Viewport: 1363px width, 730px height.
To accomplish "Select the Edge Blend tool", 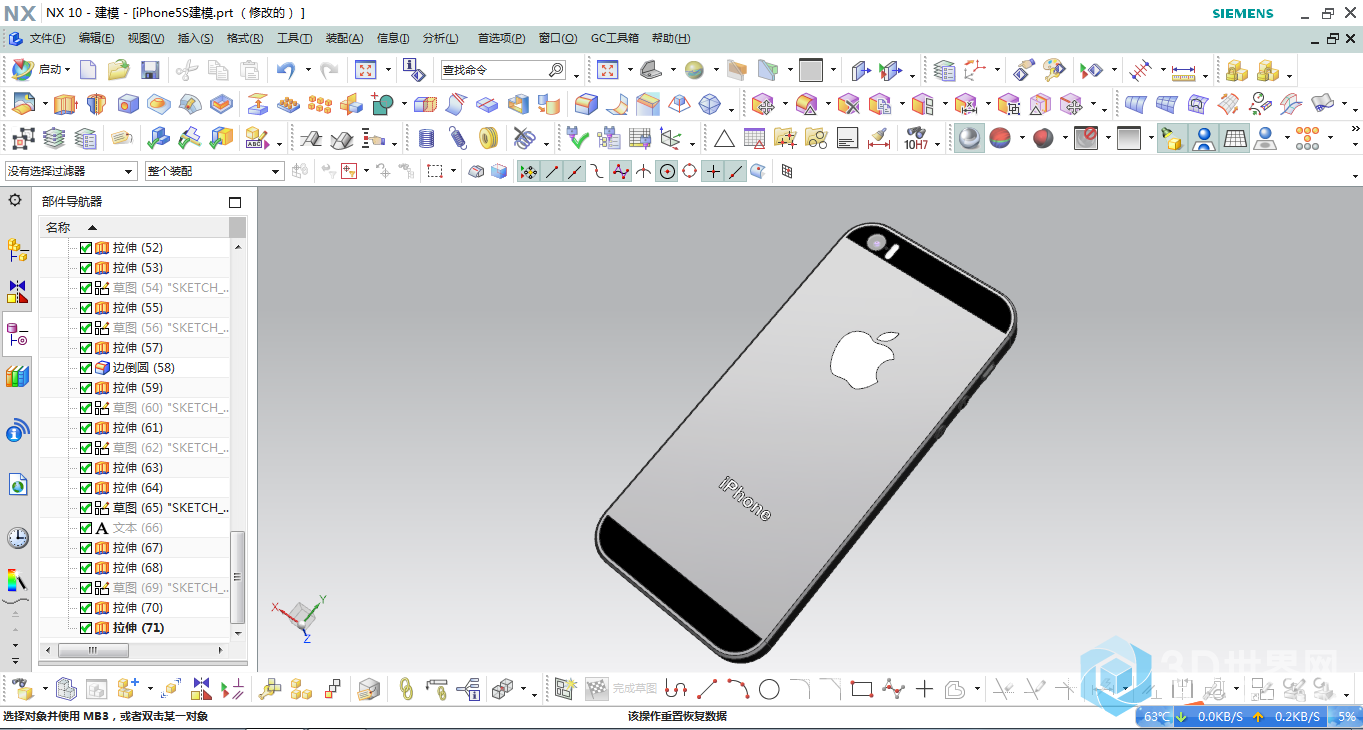I will pyautogui.click(x=587, y=104).
